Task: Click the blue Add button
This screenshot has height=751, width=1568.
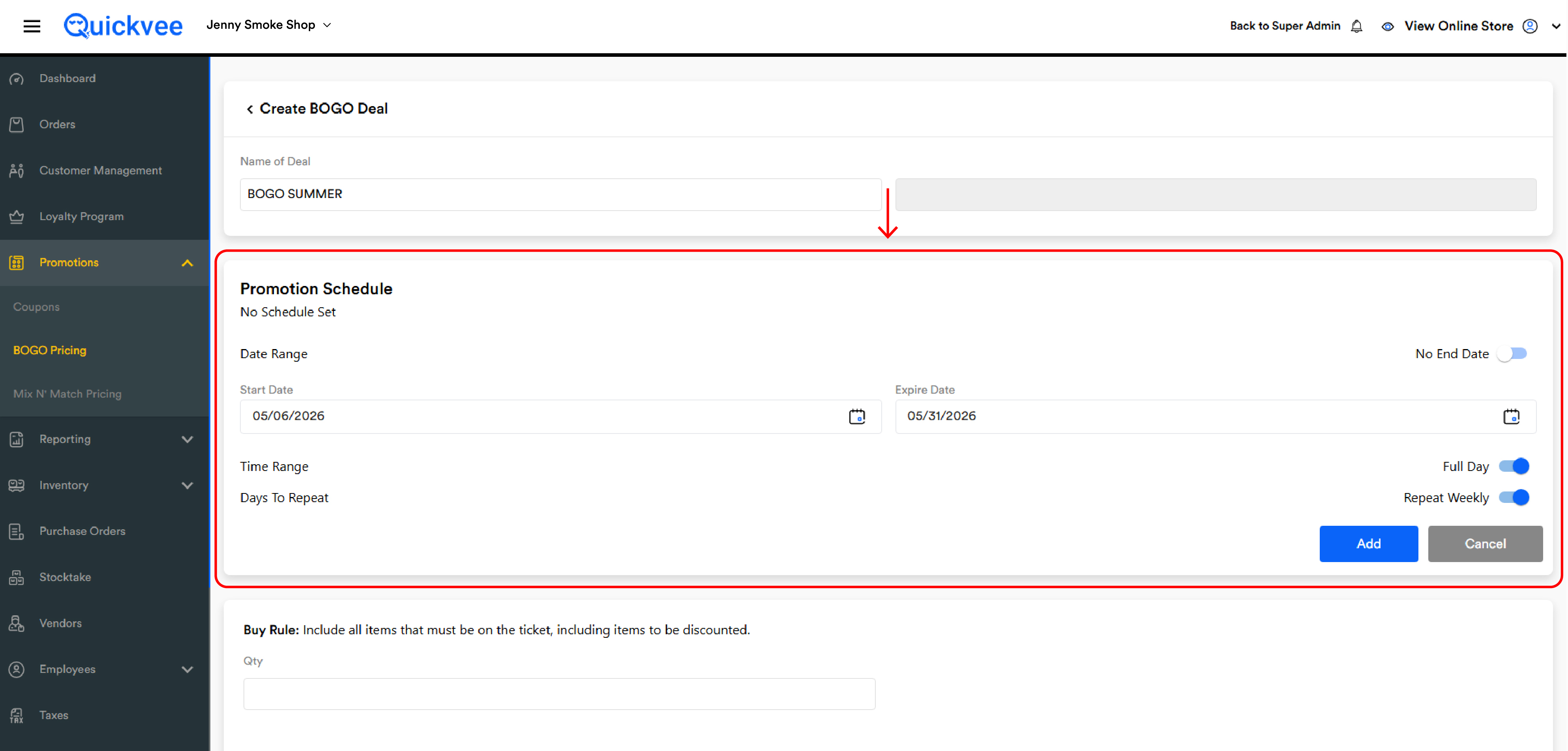Action: tap(1368, 544)
